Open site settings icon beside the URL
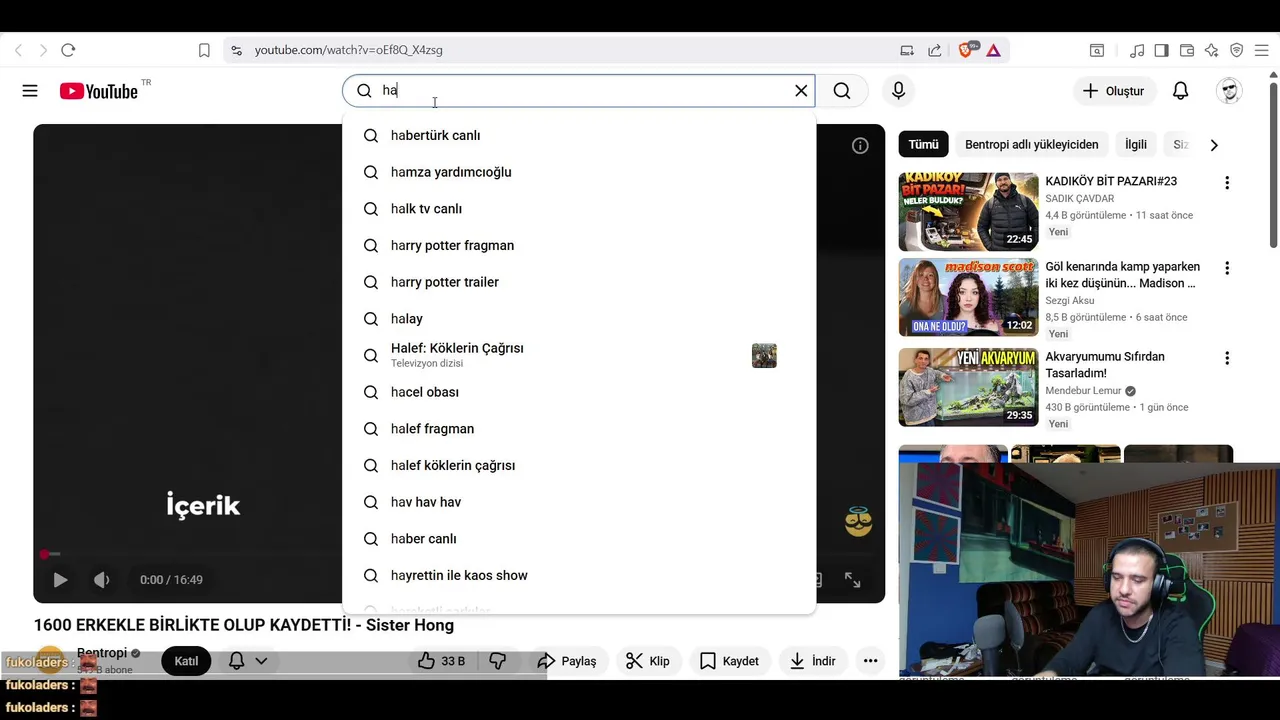1280x720 pixels. pyautogui.click(x=235, y=50)
